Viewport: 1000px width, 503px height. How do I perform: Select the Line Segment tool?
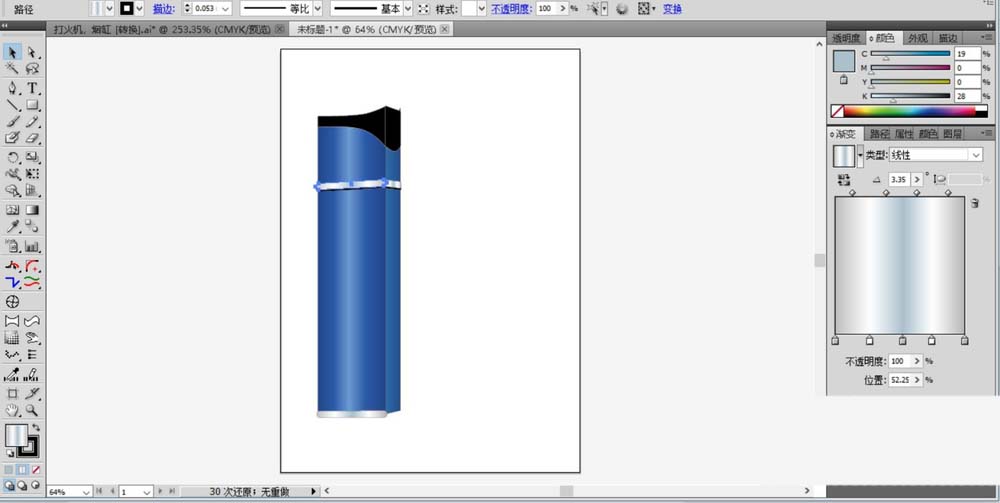pyautogui.click(x=12, y=105)
